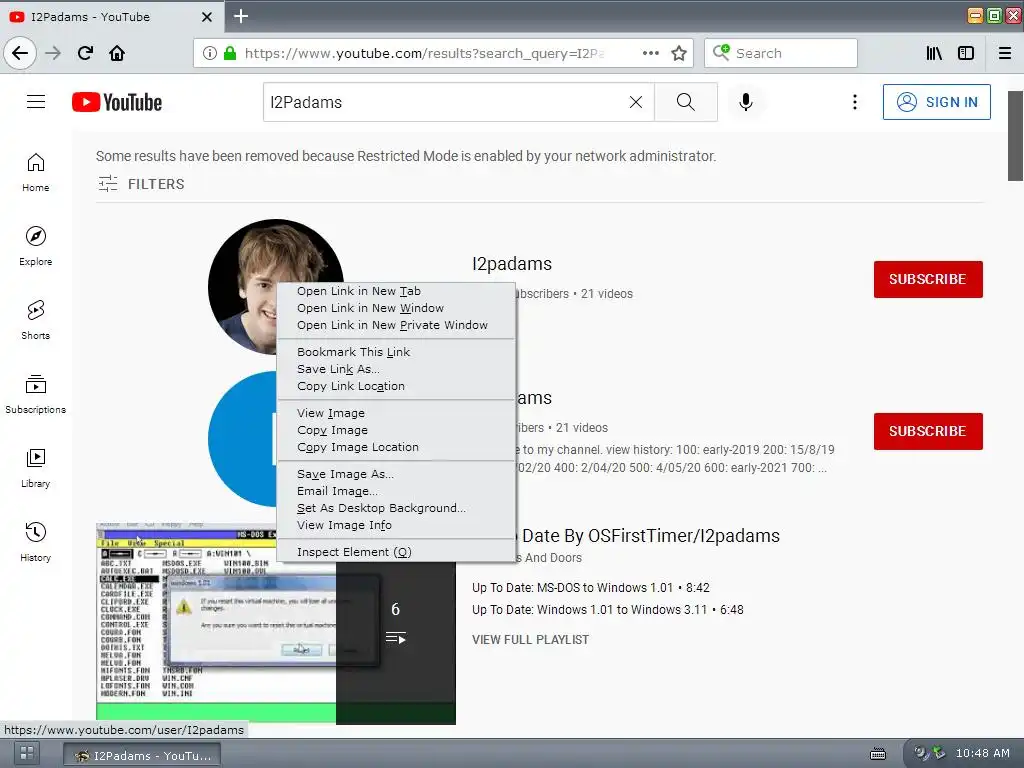Open the I2padams channel title link
The height and width of the screenshot is (768, 1024).
tap(512, 264)
